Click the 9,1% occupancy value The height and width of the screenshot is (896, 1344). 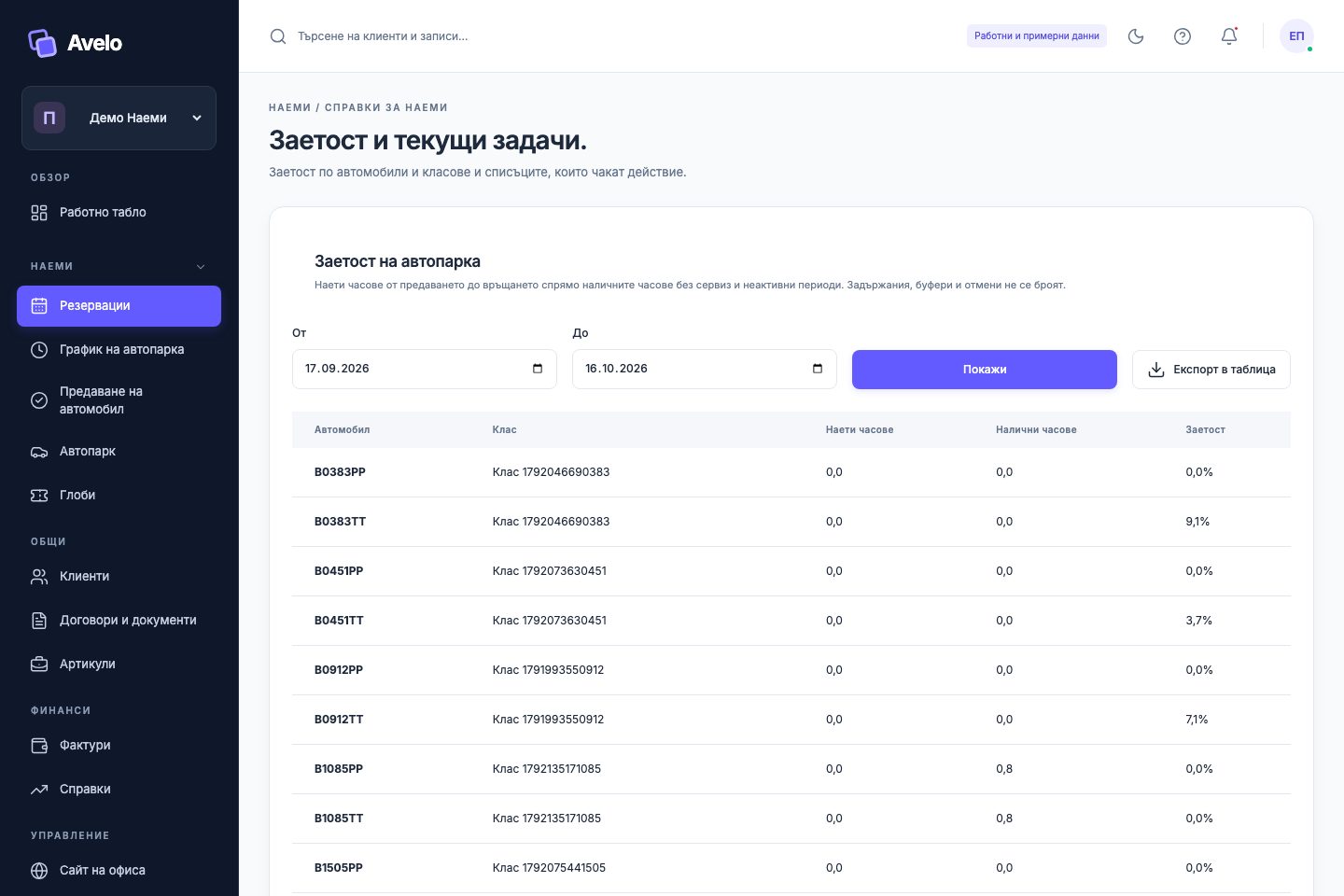pos(1197,522)
